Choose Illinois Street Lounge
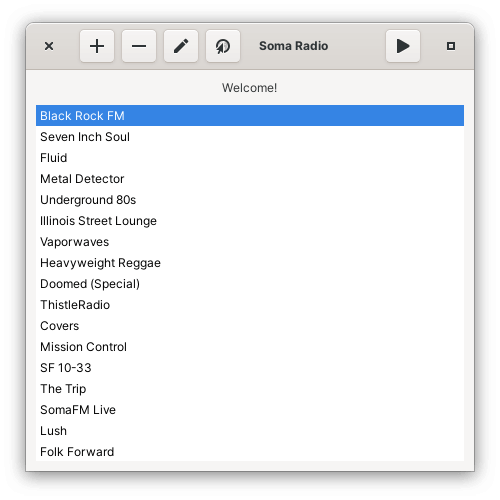The image size is (500, 500). pyautogui.click(x=250, y=221)
